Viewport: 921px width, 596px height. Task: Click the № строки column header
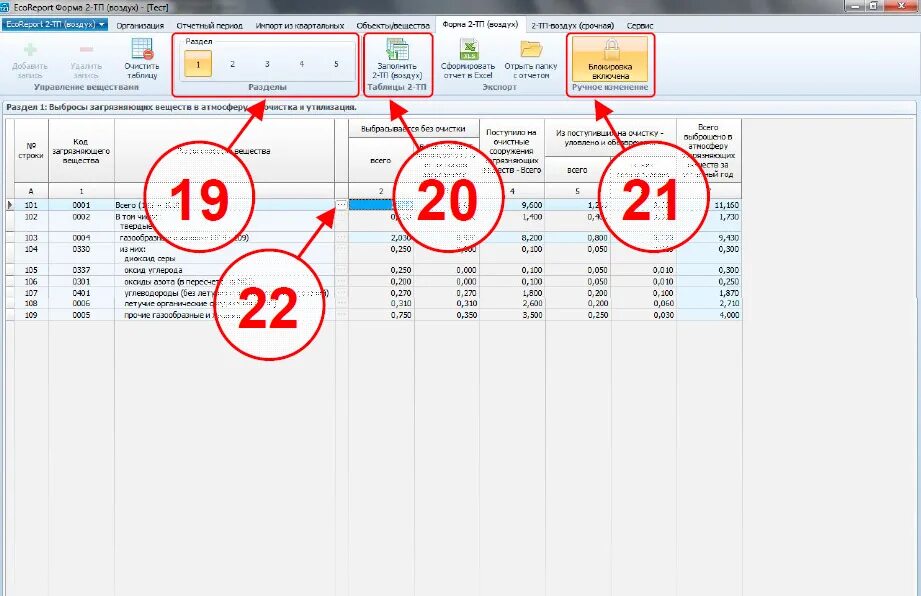[x=31, y=151]
